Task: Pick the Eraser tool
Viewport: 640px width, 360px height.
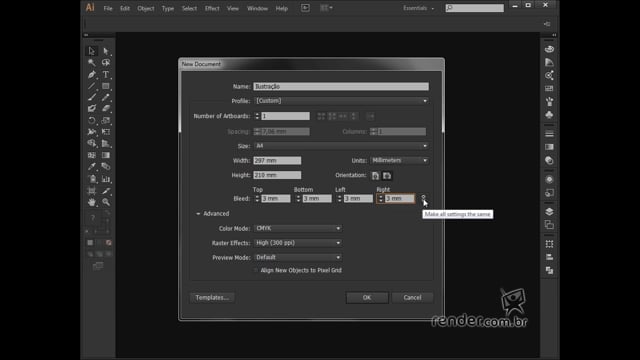Action: (x=106, y=109)
